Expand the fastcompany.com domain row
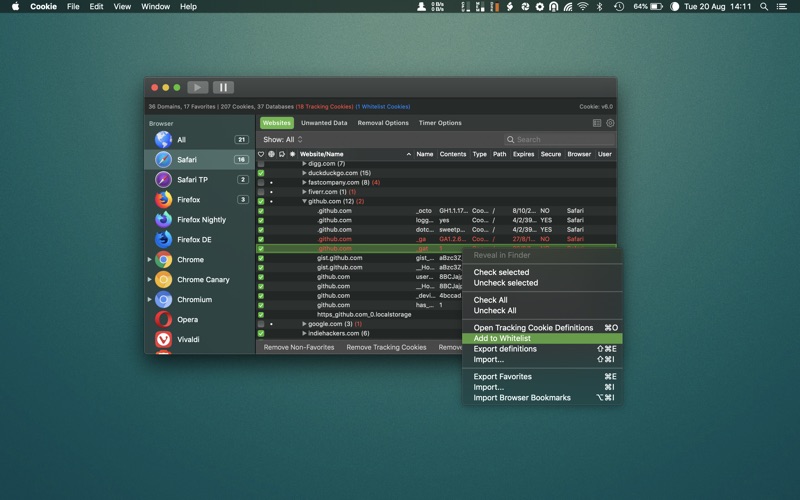 coord(305,183)
